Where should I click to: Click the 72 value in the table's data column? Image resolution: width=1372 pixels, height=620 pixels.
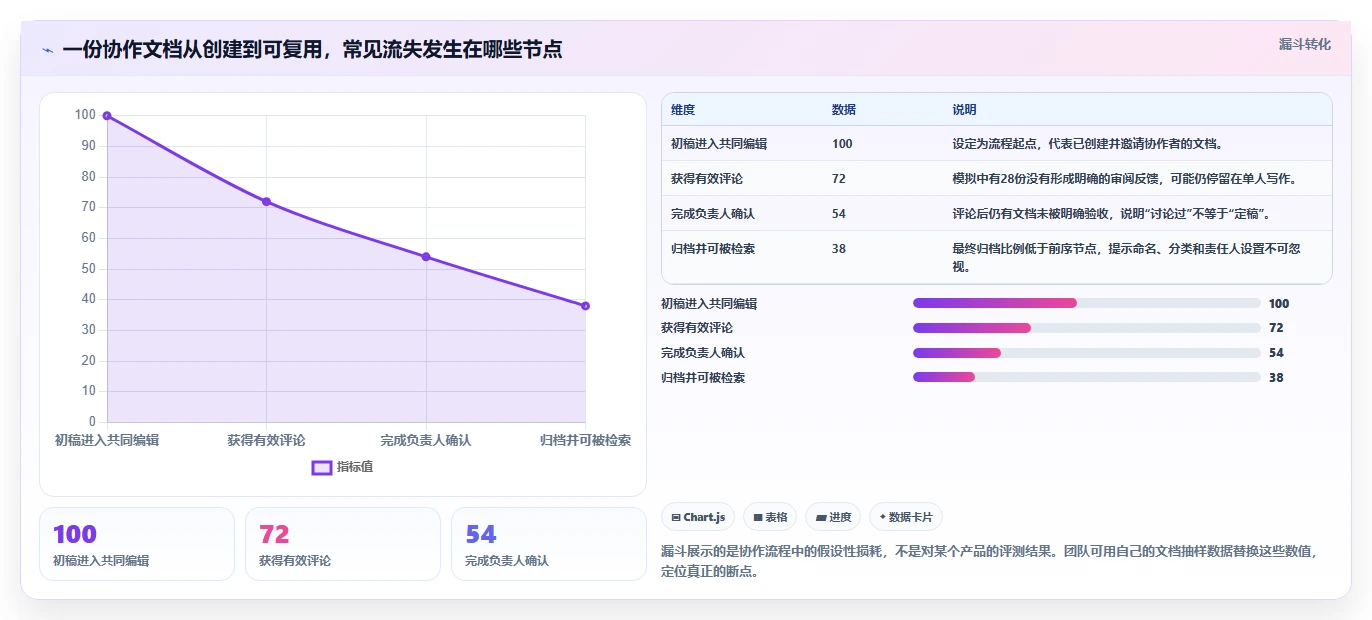coord(839,179)
